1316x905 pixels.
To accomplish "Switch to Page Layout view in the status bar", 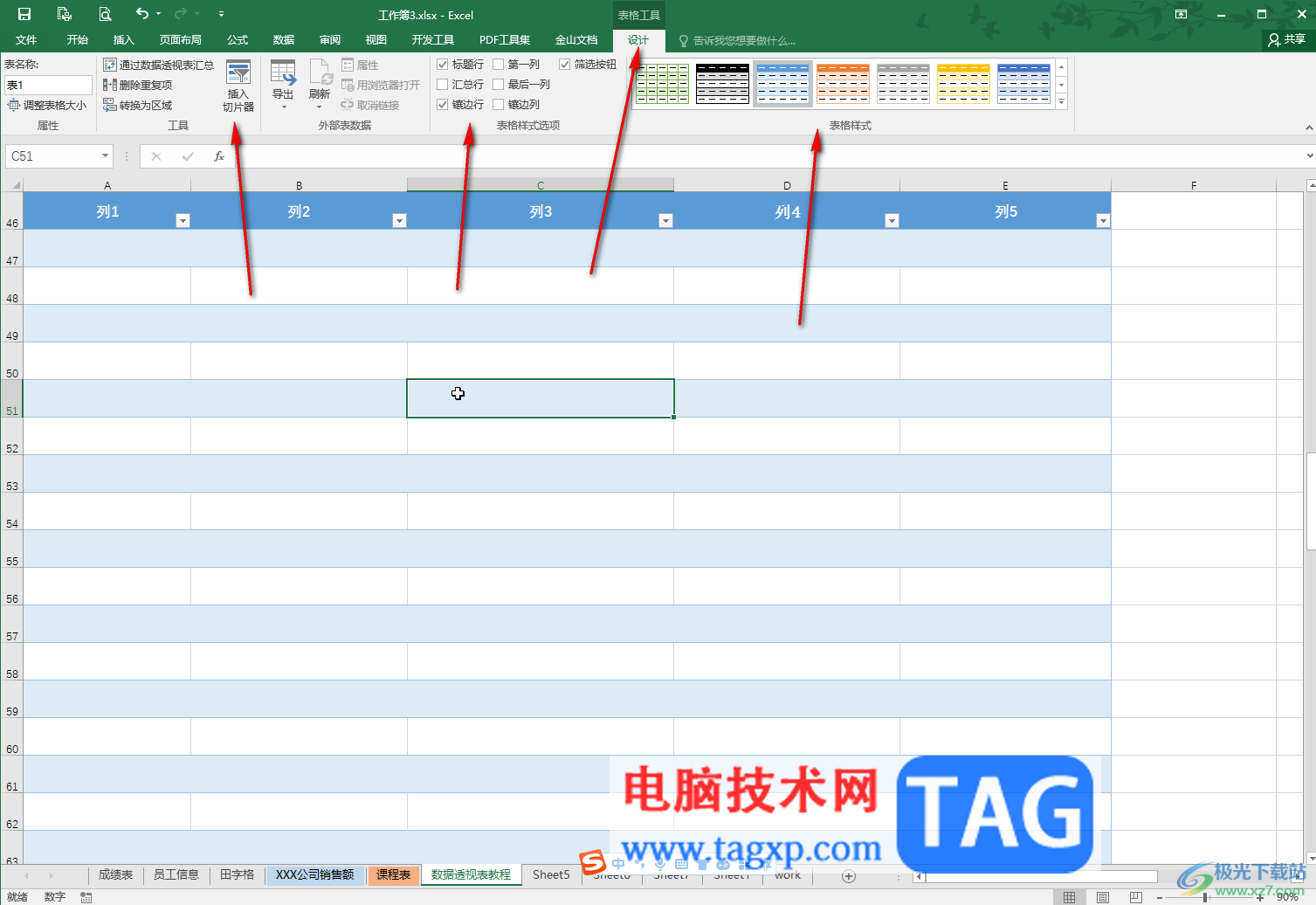I will click(1103, 897).
